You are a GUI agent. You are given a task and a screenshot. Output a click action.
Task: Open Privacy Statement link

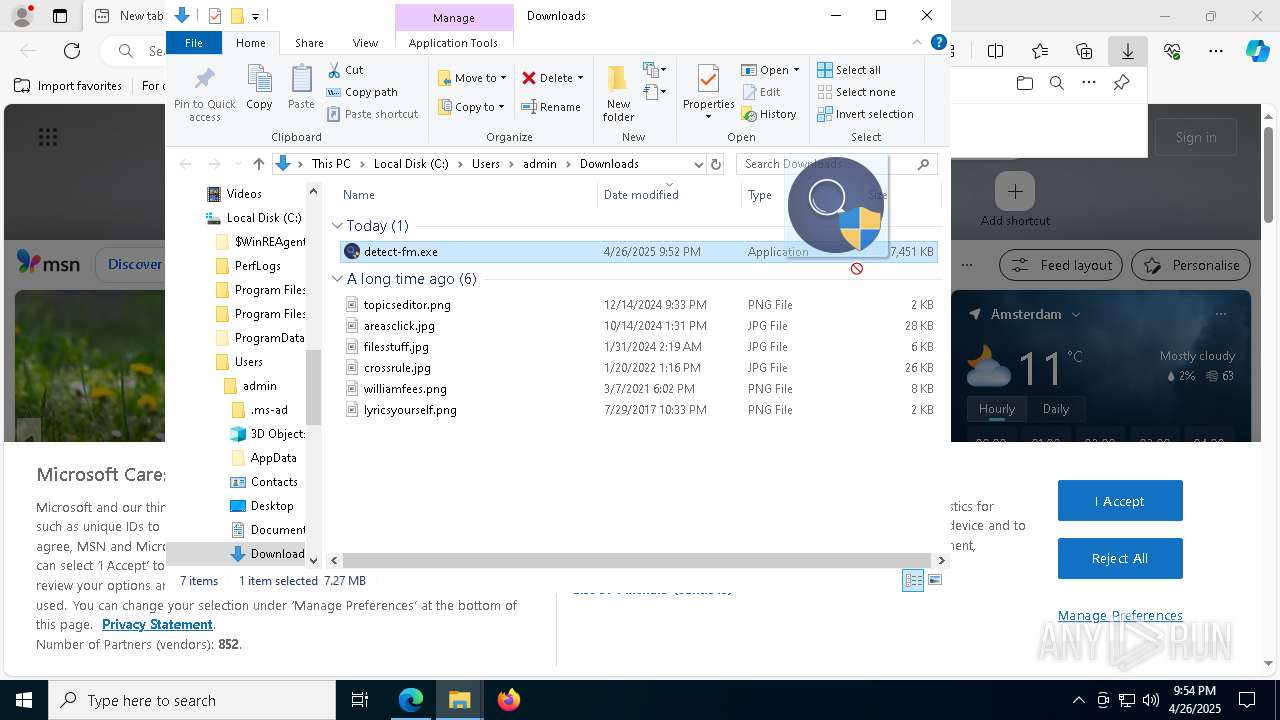click(x=157, y=624)
